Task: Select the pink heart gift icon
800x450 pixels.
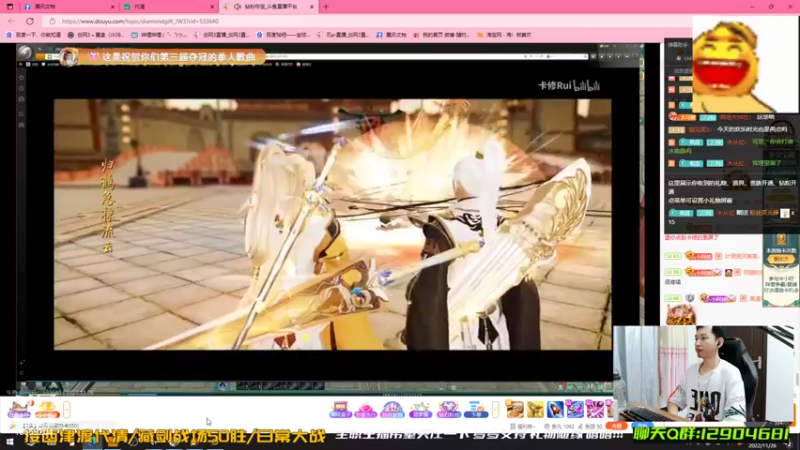Action: (x=365, y=409)
